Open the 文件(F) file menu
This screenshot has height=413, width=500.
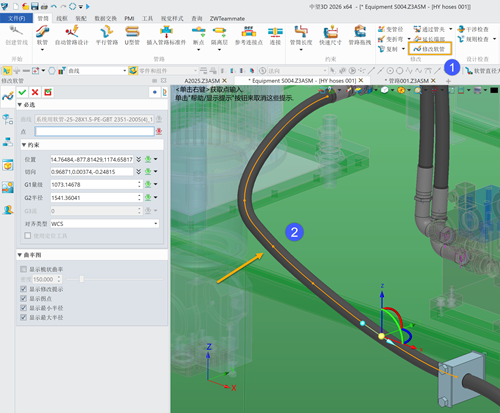(16, 18)
